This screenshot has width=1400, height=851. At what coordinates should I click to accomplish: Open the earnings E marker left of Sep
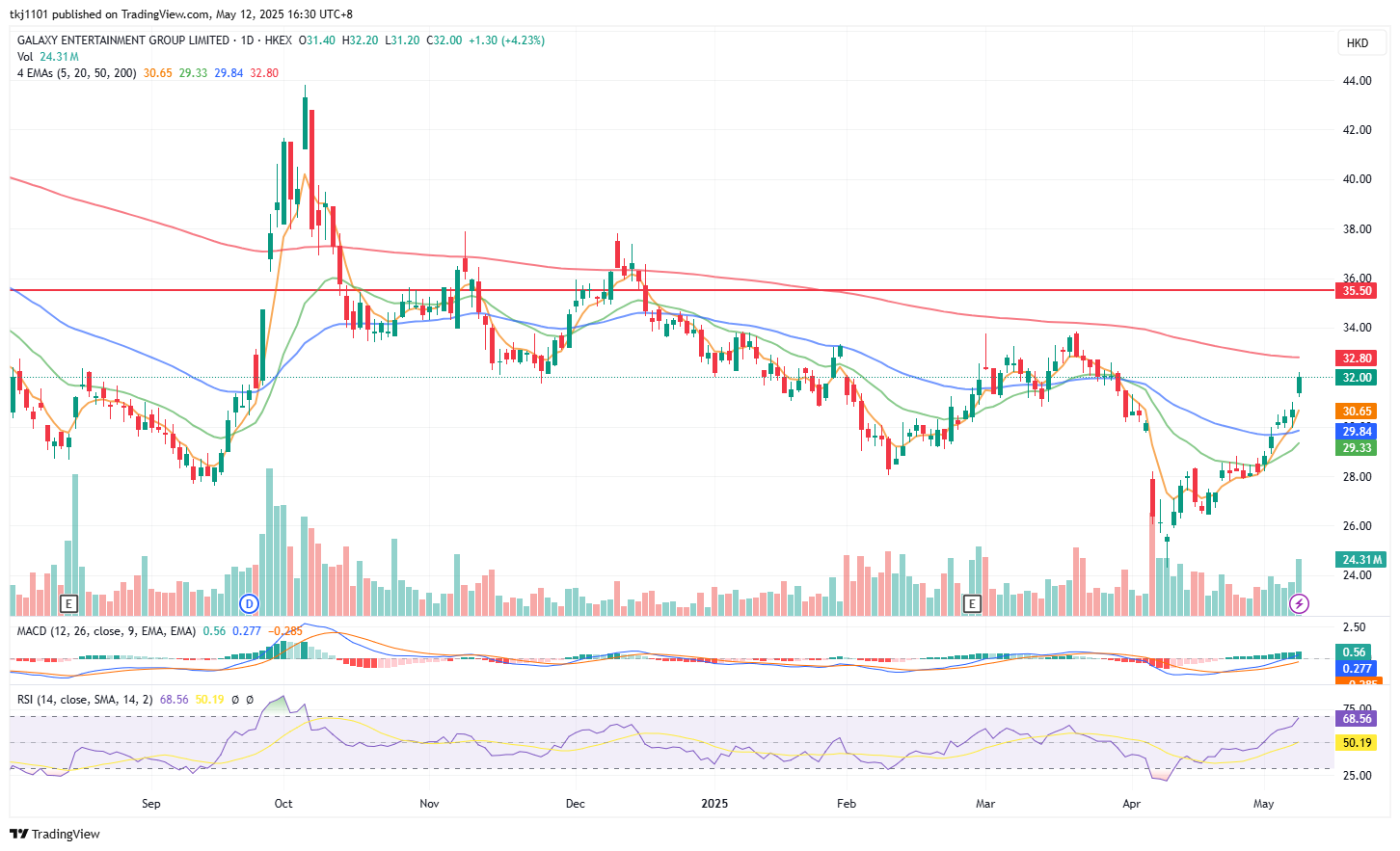click(67, 604)
